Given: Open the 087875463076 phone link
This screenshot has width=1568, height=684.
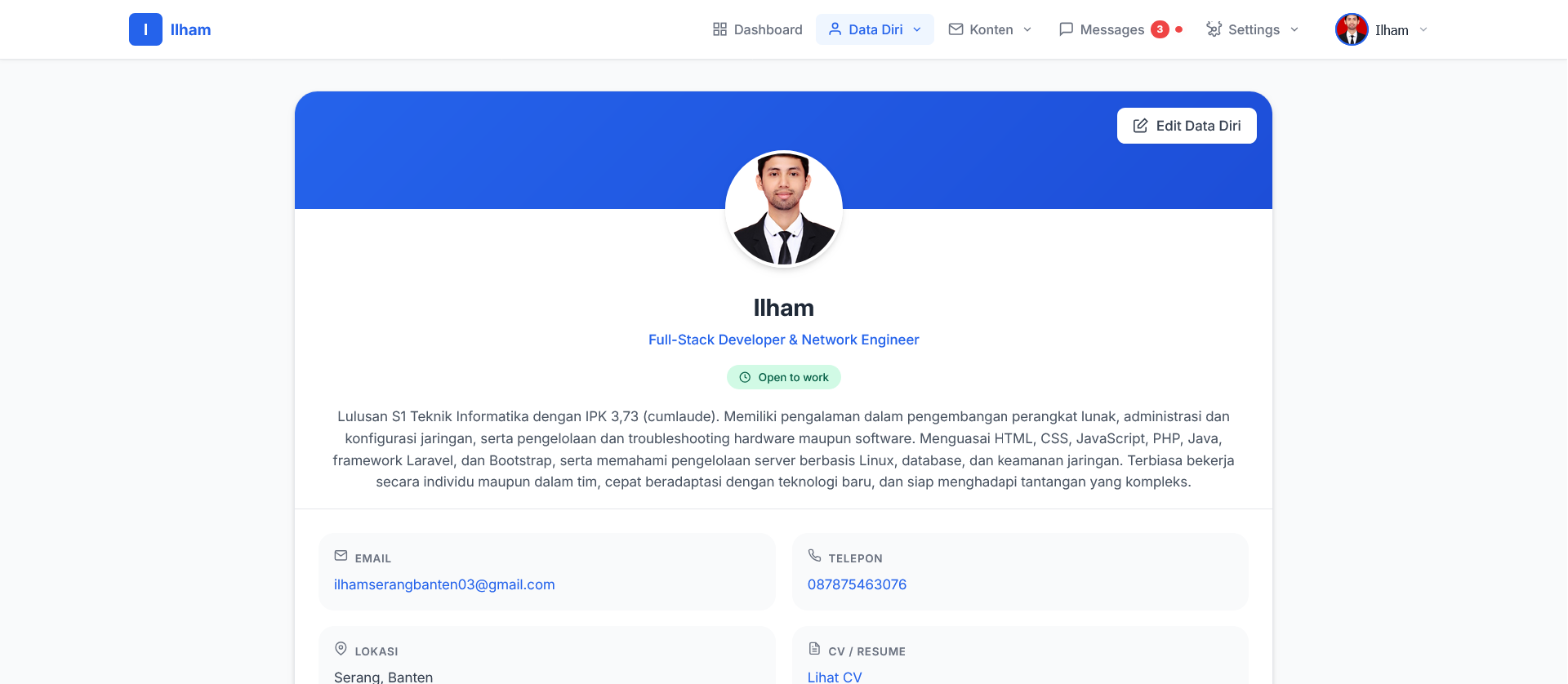Looking at the screenshot, I should click(x=857, y=584).
